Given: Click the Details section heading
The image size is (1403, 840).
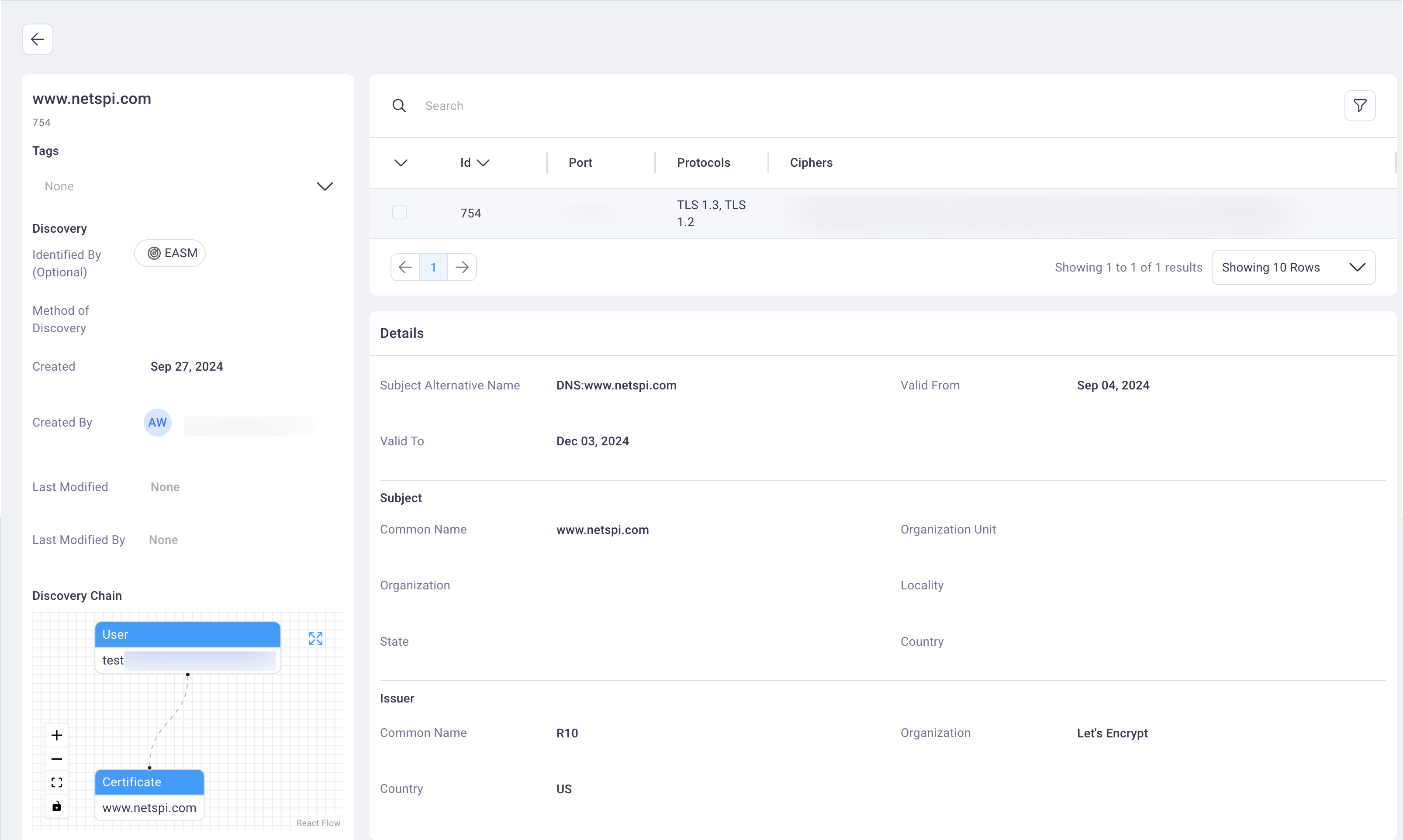Looking at the screenshot, I should coord(402,334).
